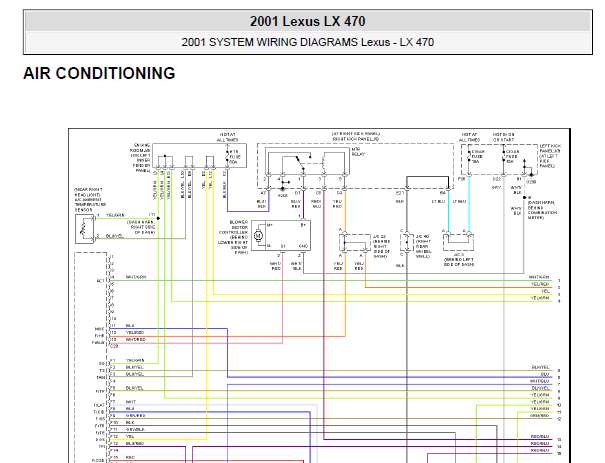Click the MTR relay coil symbol

coord(324,163)
